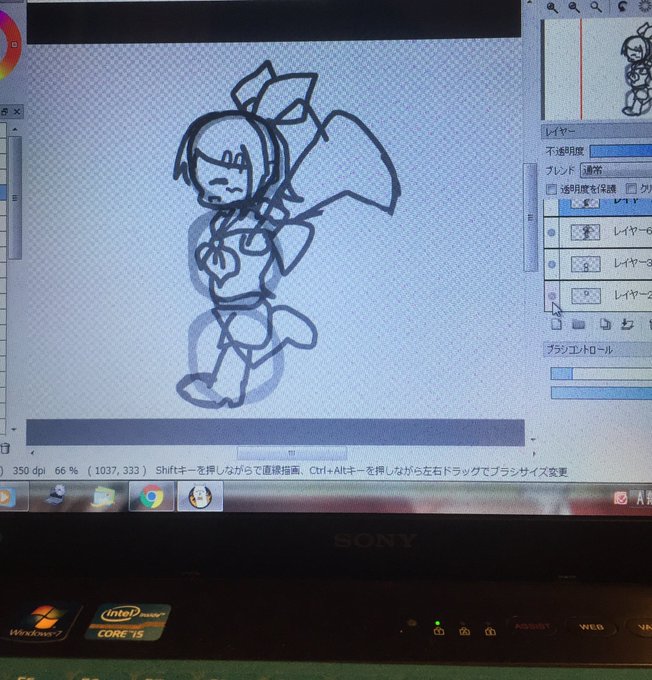Click the selected layer's thumbnail
Image resolution: width=652 pixels, height=680 pixels.
[585, 203]
